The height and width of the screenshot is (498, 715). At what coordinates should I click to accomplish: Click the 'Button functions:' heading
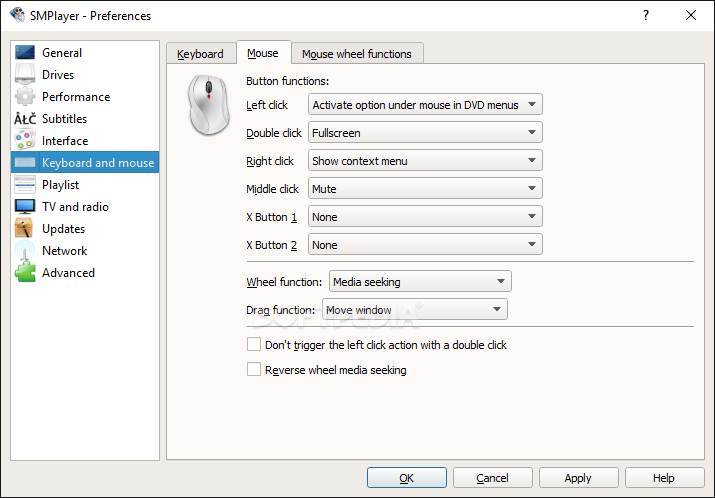tap(287, 81)
